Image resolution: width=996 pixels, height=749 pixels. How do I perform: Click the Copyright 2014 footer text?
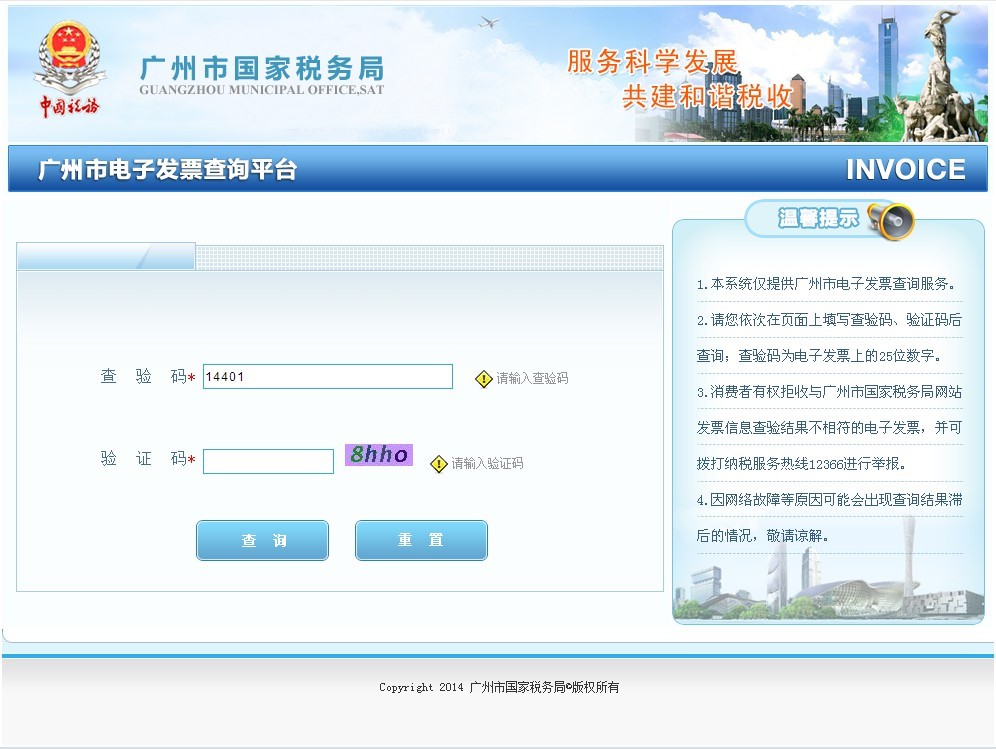(499, 687)
